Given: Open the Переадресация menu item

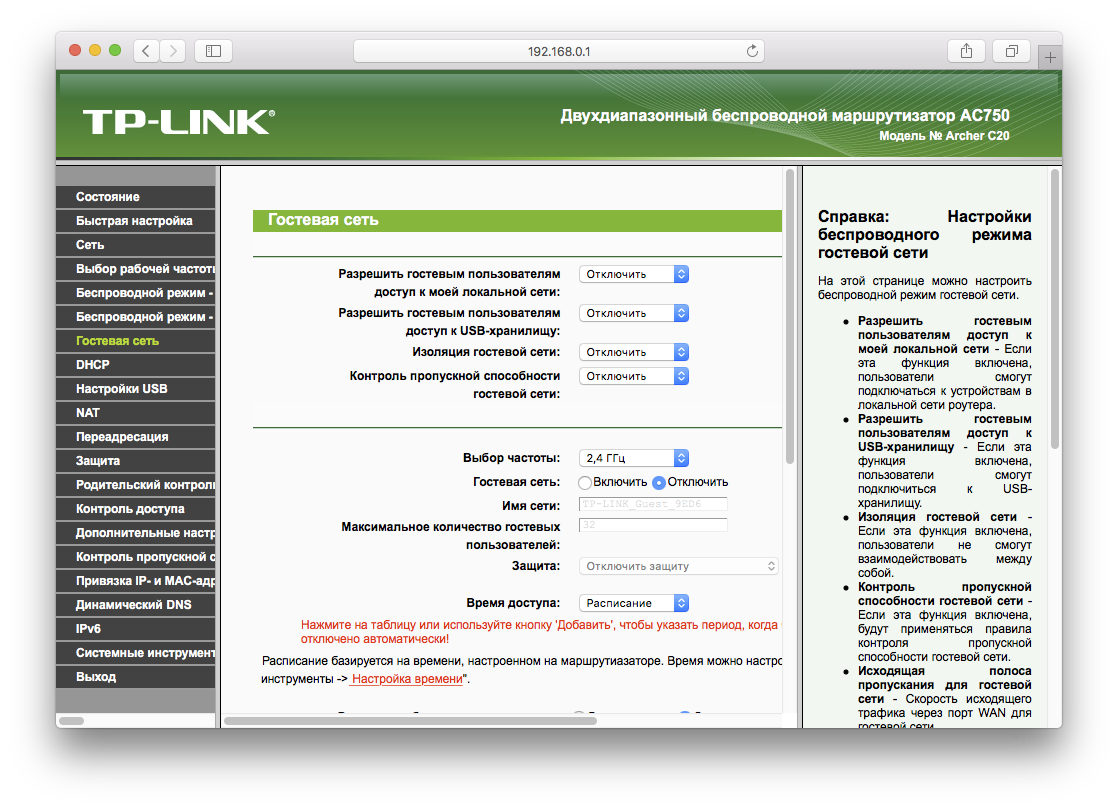Looking at the screenshot, I should 135,436.
